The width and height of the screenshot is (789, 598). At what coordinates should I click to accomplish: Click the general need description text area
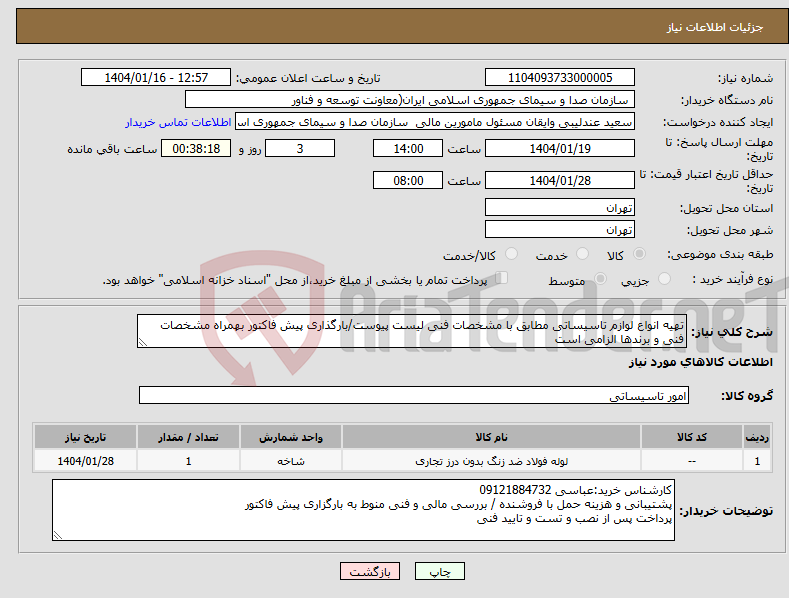[x=412, y=331]
